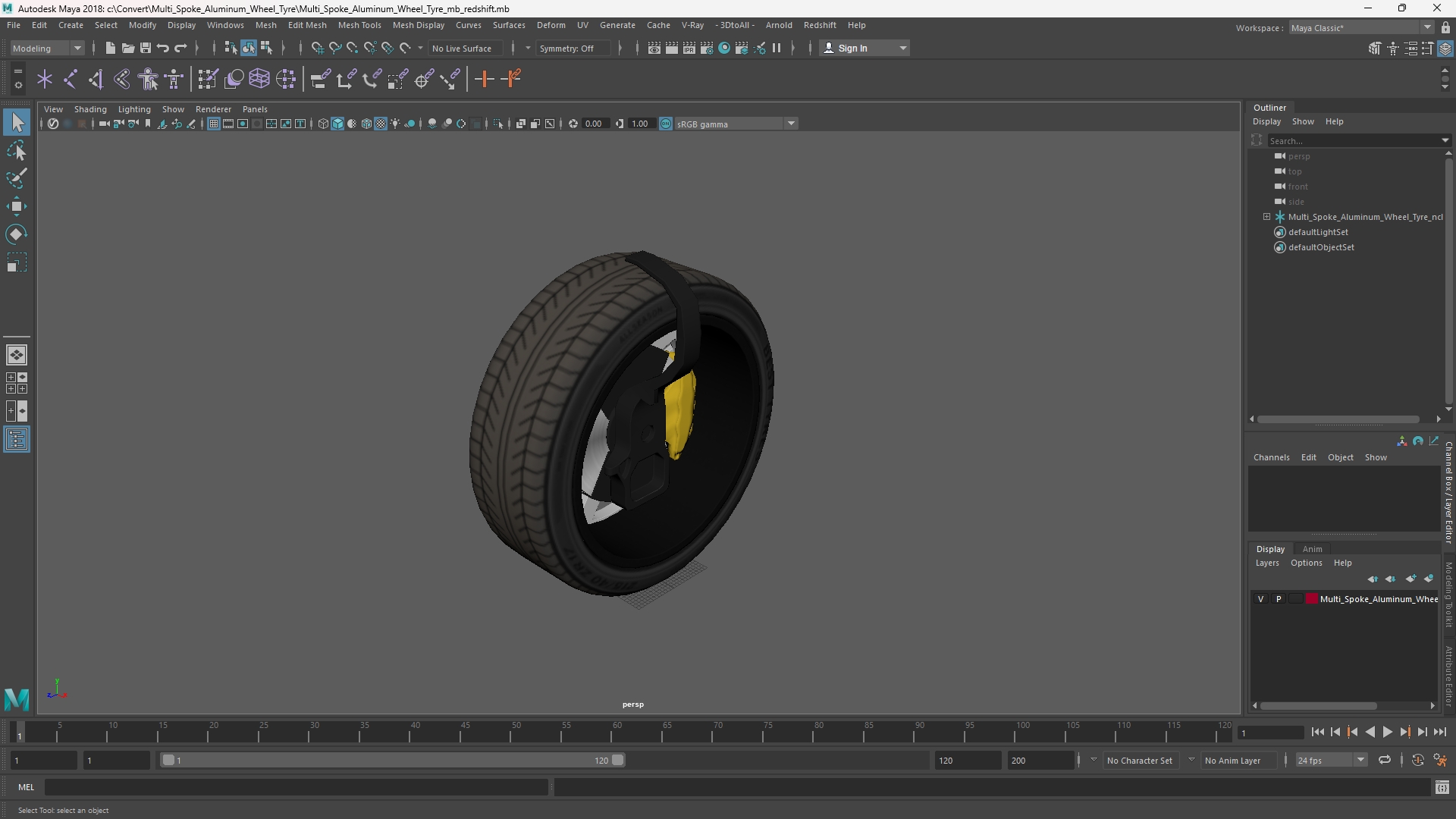Screen dimensions: 1456x819
Task: Click the MEL command line input
Action: tap(297, 787)
